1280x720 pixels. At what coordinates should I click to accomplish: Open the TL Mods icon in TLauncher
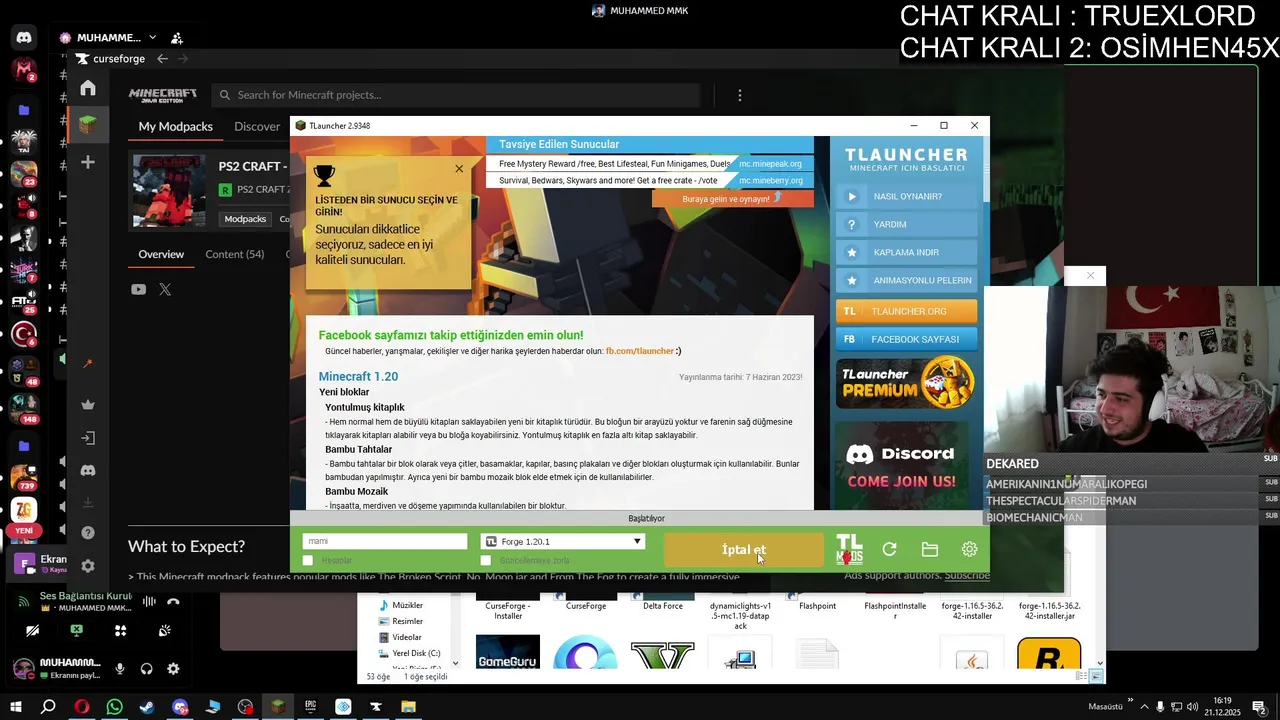click(849, 549)
